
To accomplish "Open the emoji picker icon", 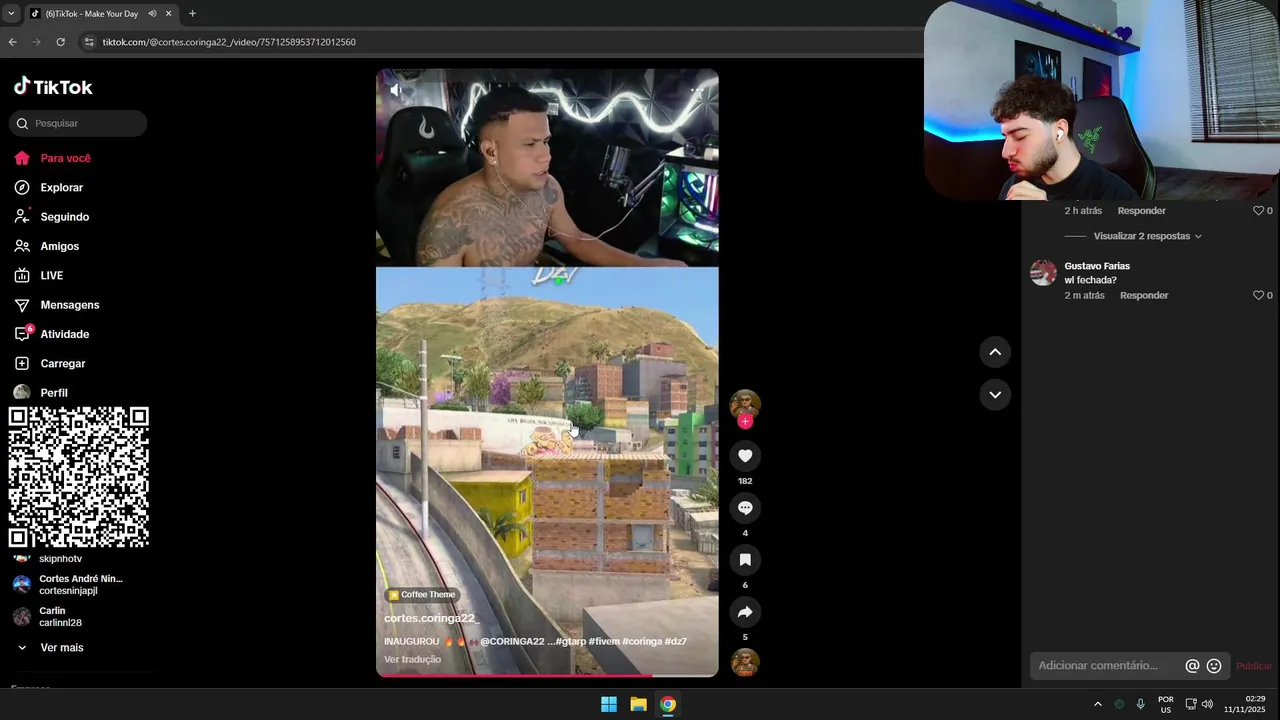I will click(x=1214, y=666).
